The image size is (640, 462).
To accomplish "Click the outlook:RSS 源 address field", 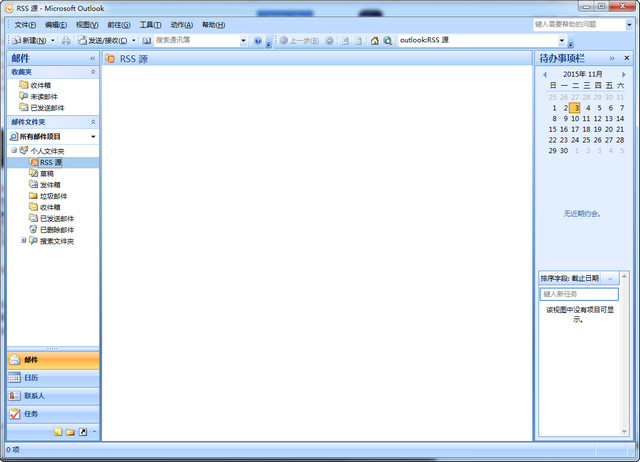I will (478, 40).
